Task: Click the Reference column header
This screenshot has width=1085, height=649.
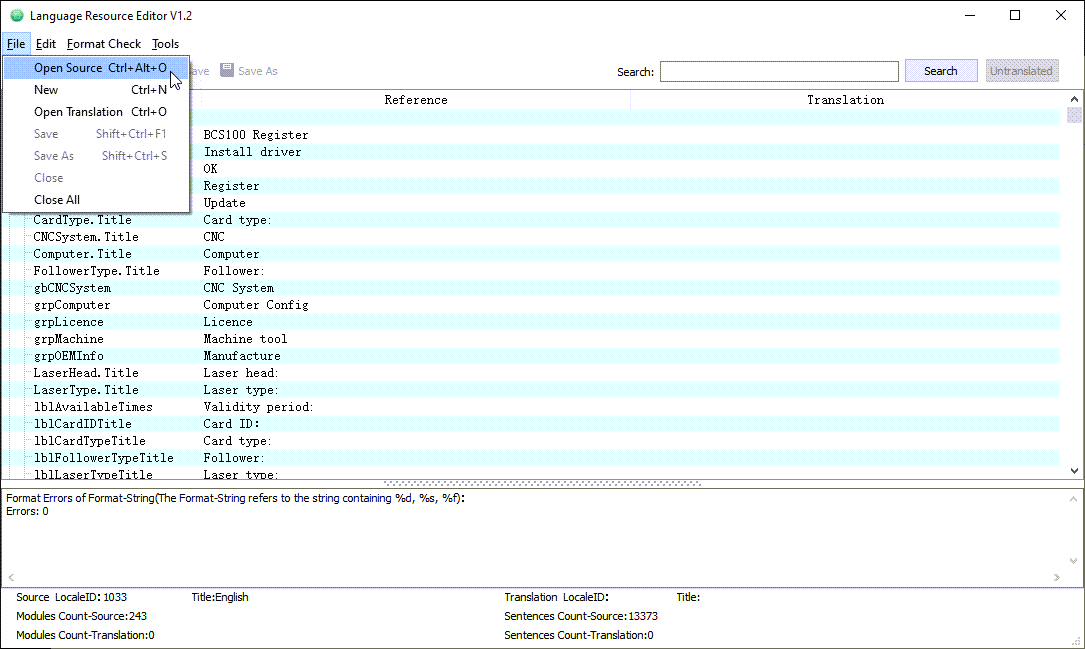Action: tap(416, 100)
